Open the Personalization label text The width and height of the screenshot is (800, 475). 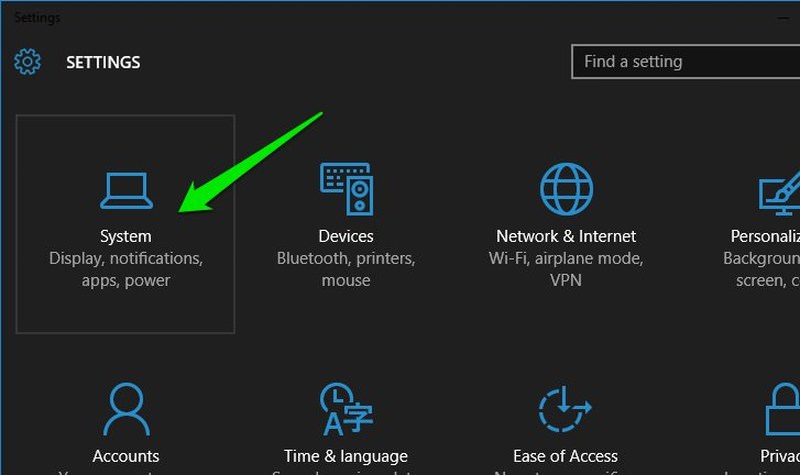765,236
